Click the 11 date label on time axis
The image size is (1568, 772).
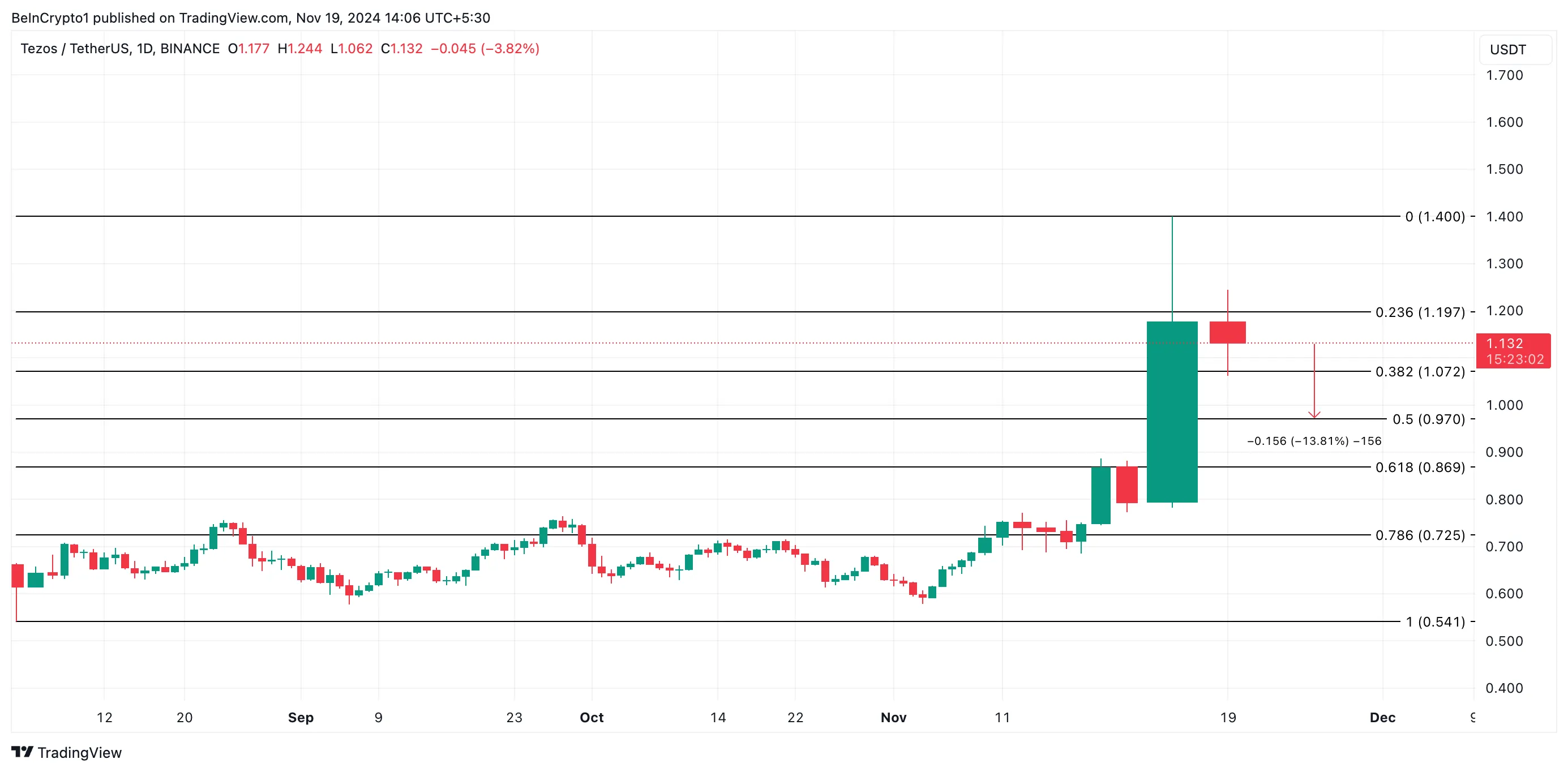coord(1002,717)
